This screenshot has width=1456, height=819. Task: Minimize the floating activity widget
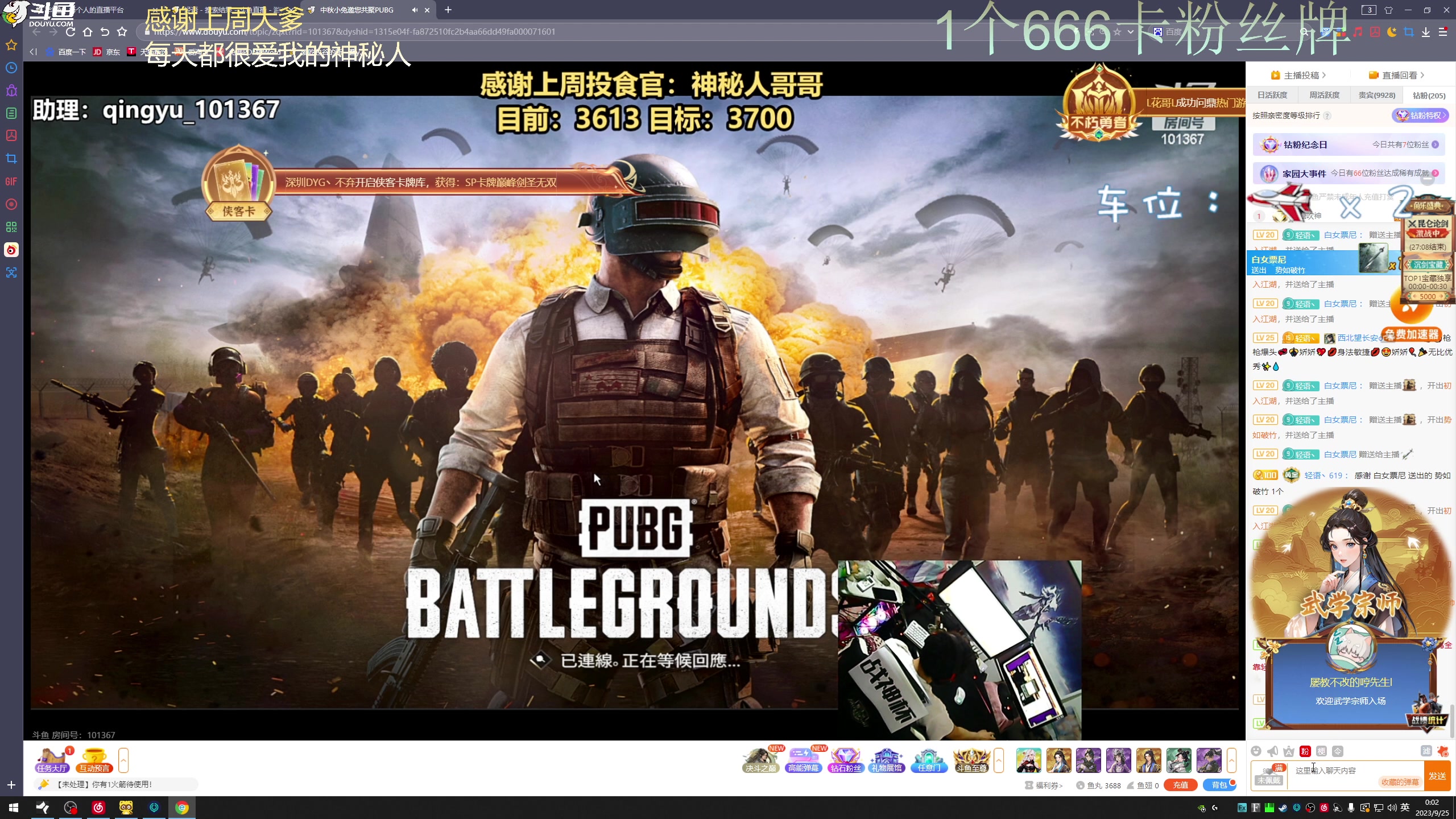coord(1428,180)
